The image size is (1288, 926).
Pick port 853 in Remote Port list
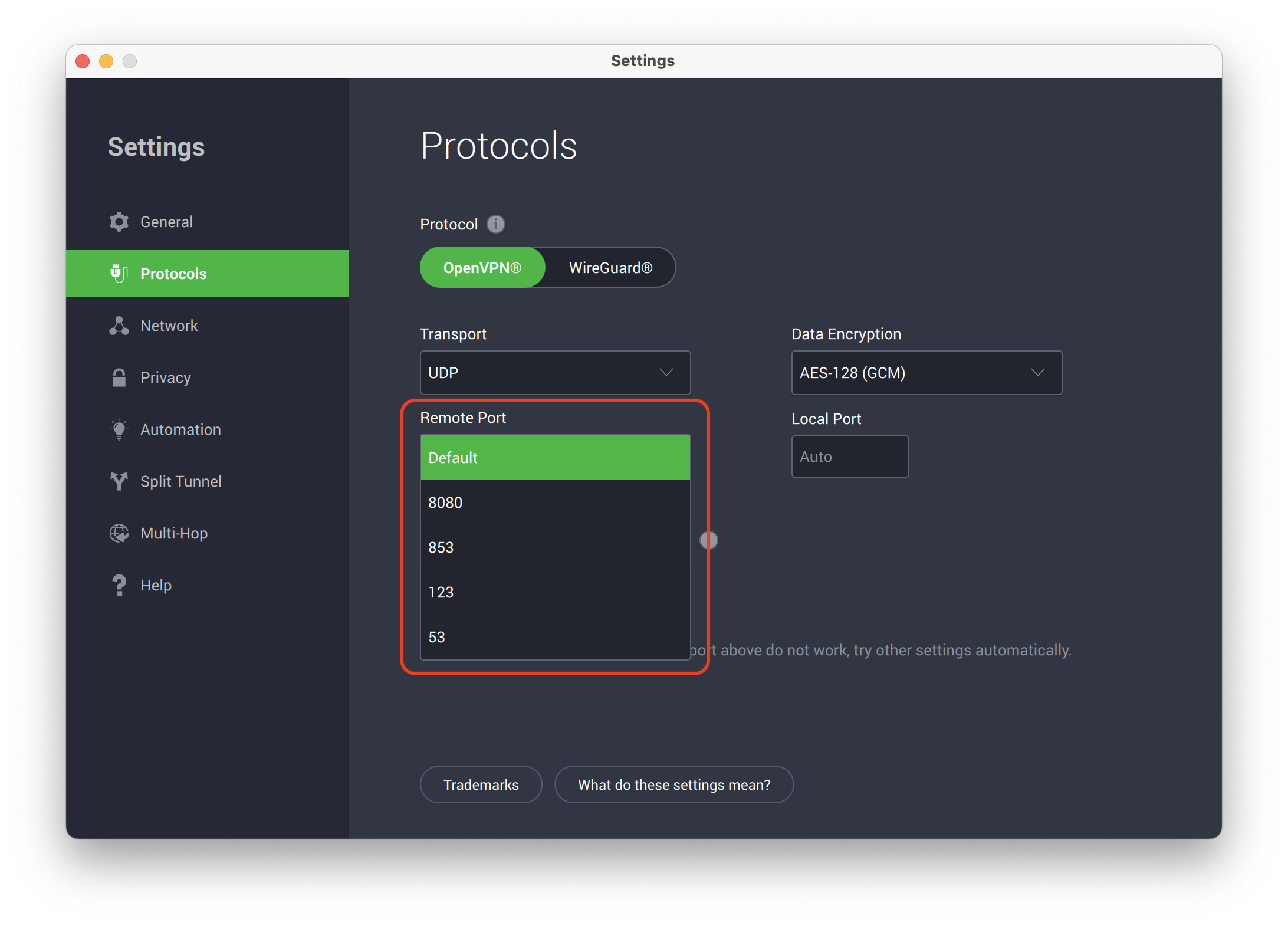555,547
